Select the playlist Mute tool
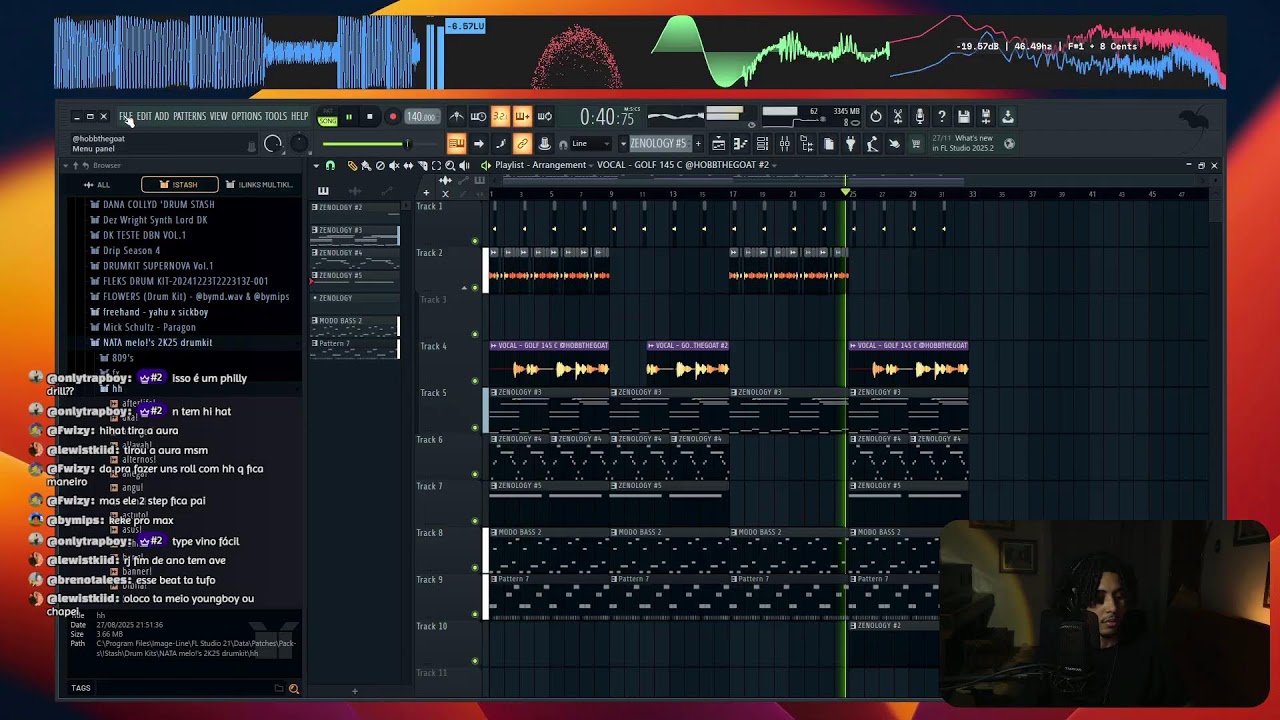This screenshot has width=1280, height=720. 394,165
